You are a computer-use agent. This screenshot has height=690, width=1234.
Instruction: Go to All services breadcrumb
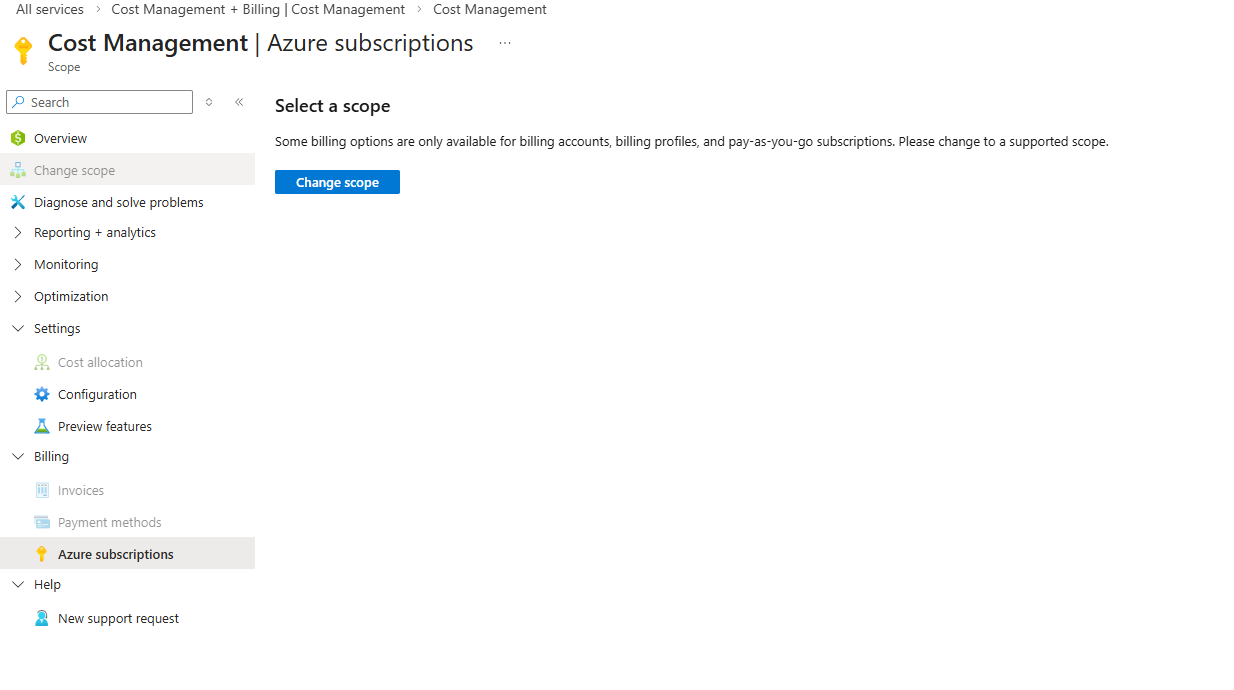pyautogui.click(x=50, y=9)
